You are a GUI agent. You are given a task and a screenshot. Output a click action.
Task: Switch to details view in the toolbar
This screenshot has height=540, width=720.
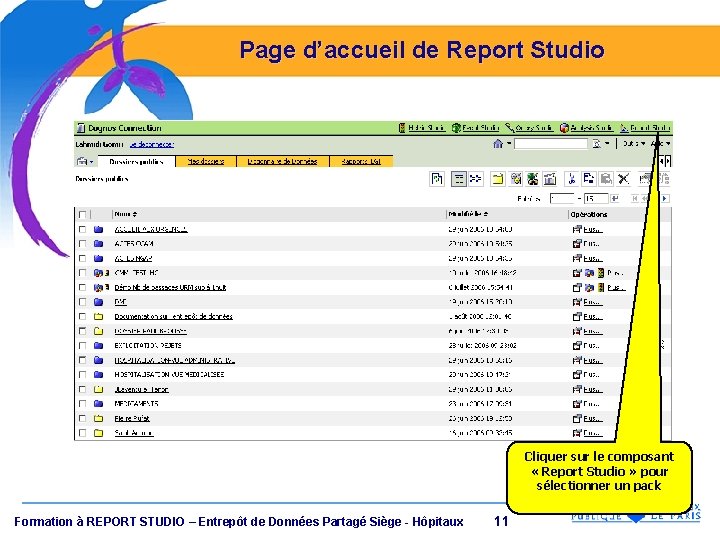475,179
